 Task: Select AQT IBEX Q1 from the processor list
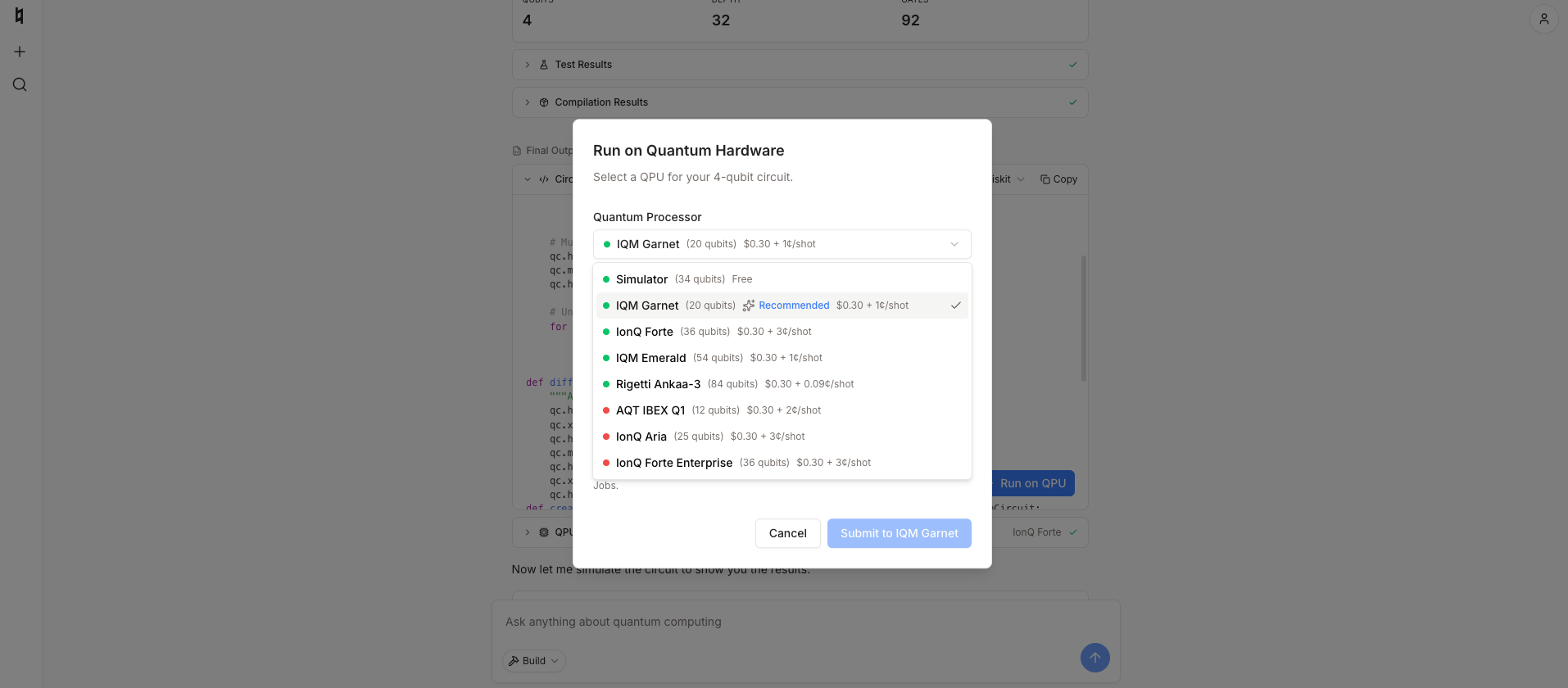(782, 410)
